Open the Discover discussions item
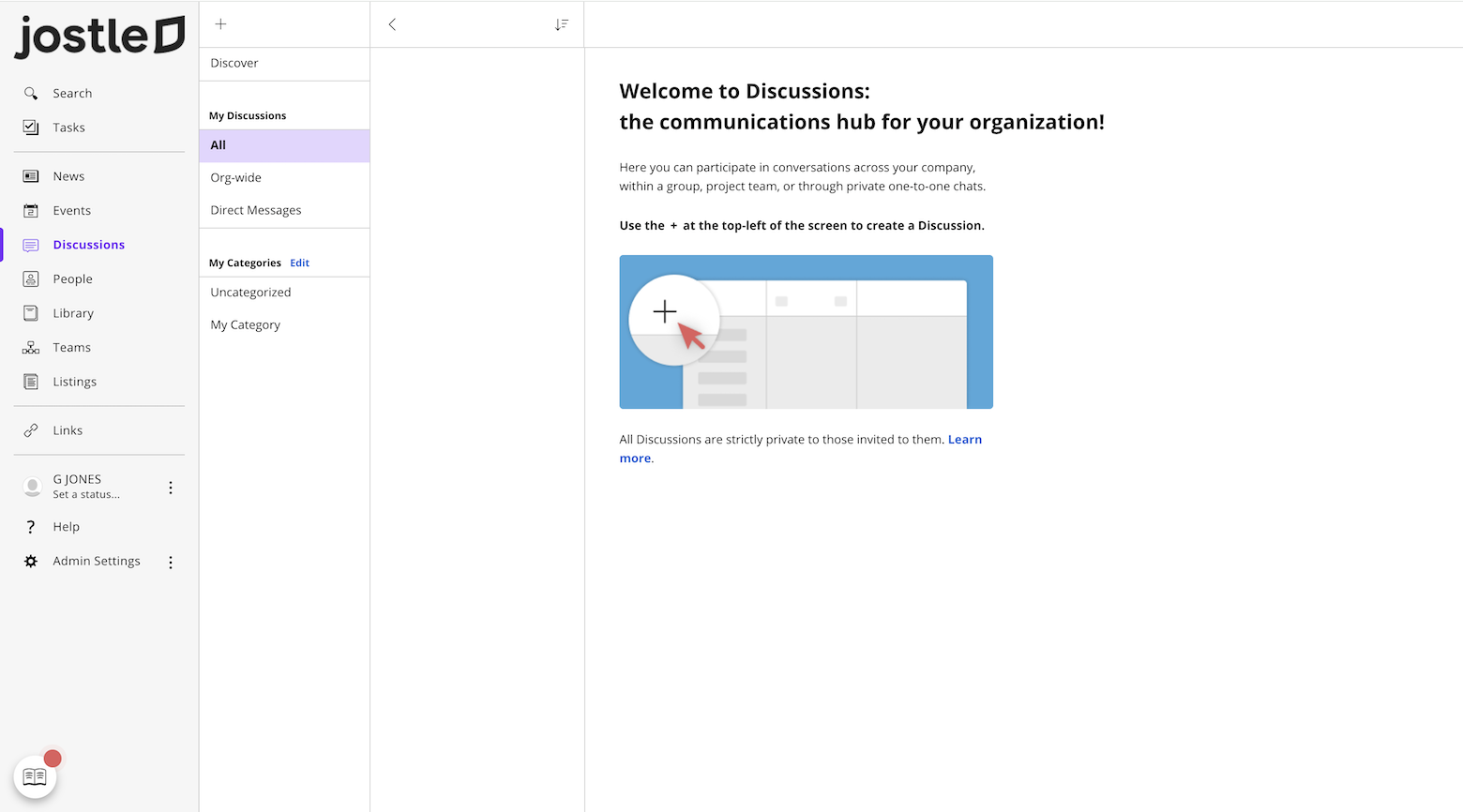 (234, 64)
